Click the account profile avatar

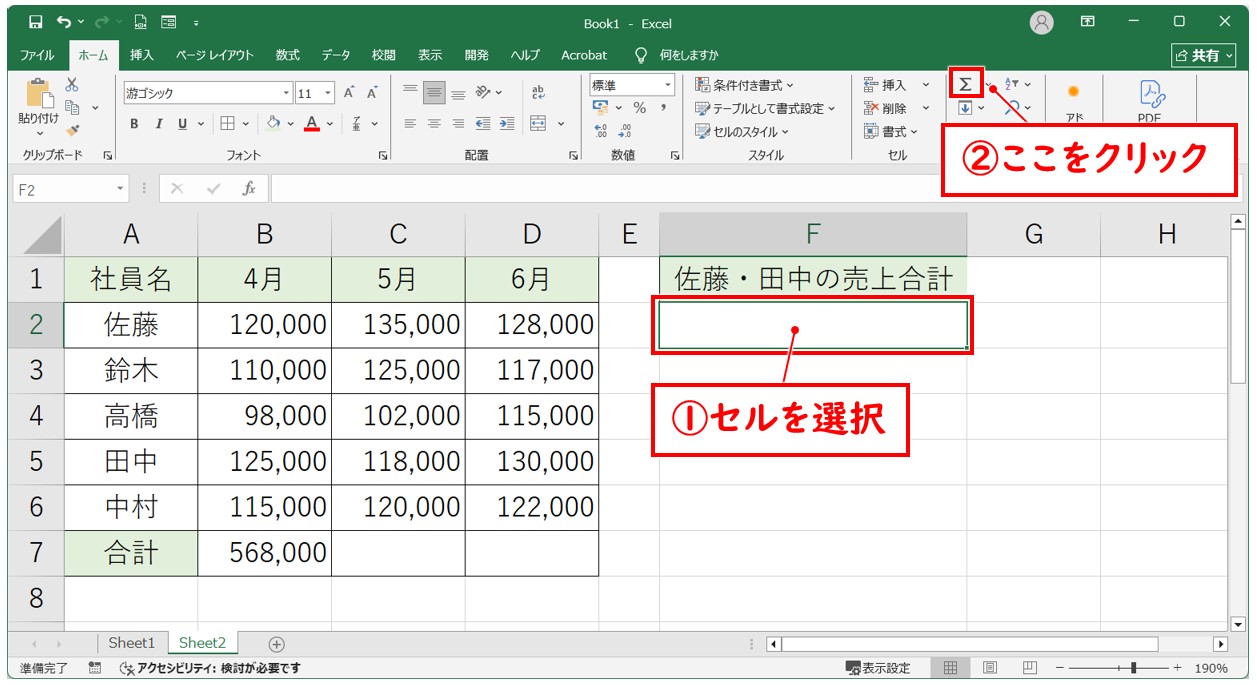(1042, 22)
